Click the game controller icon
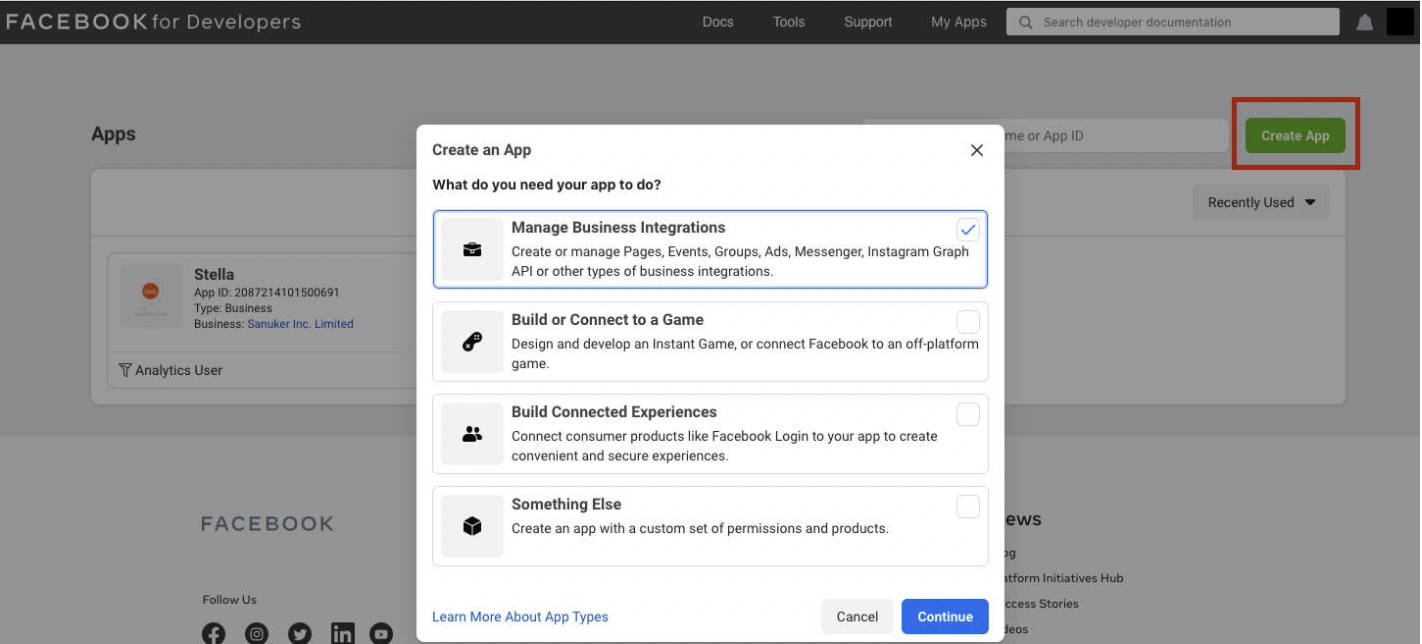This screenshot has height=644, width=1422. pos(472,342)
